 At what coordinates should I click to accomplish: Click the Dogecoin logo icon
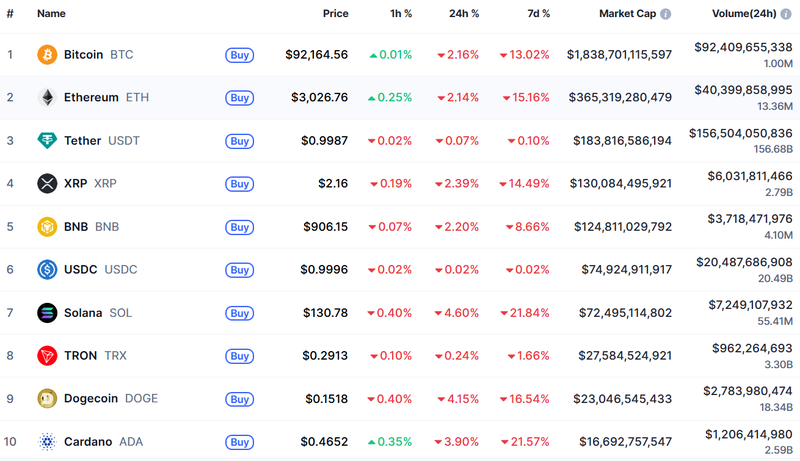click(x=47, y=398)
